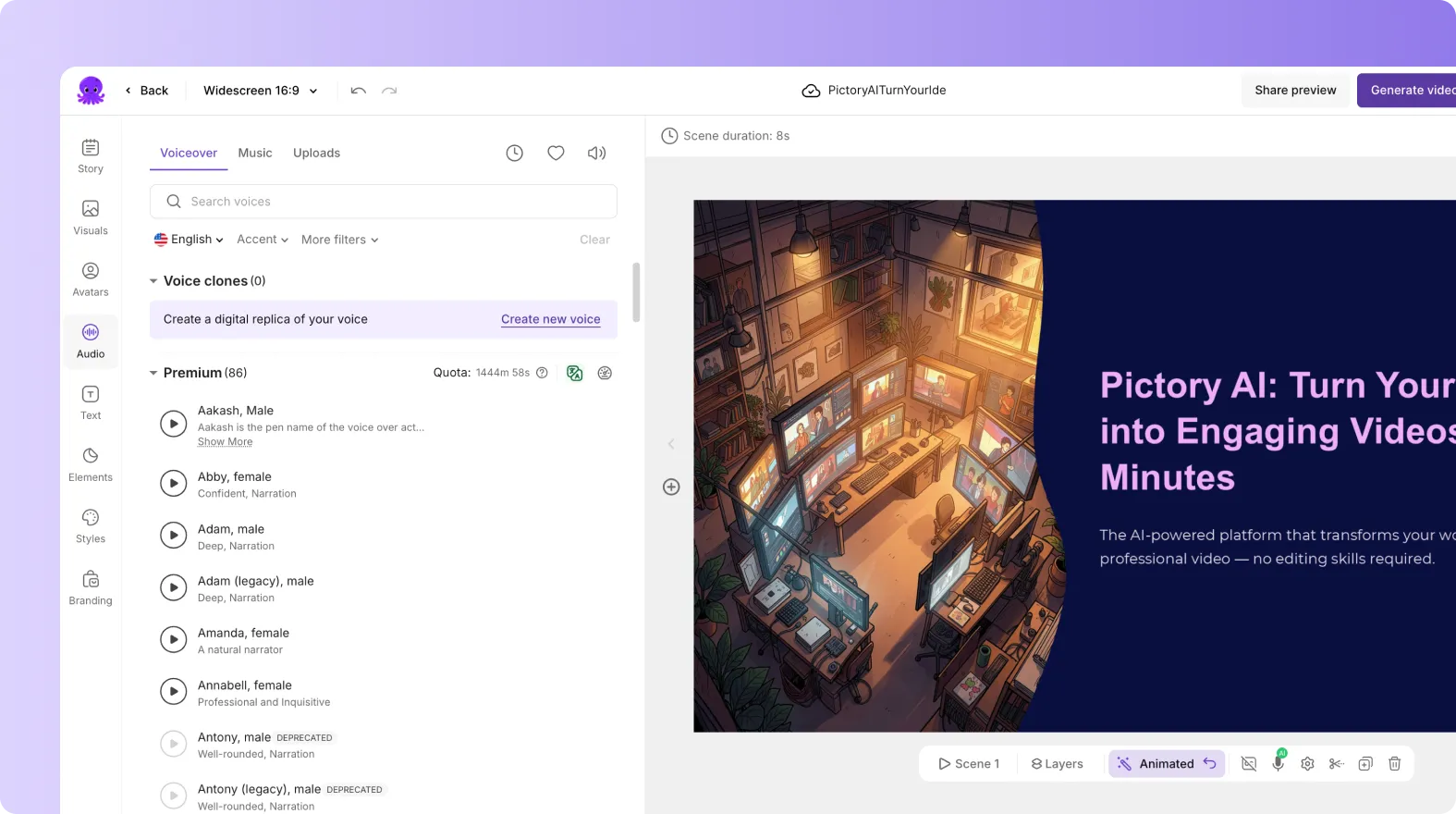The width and height of the screenshot is (1456, 814).
Task: Go Back to previous page
Action: (147, 91)
